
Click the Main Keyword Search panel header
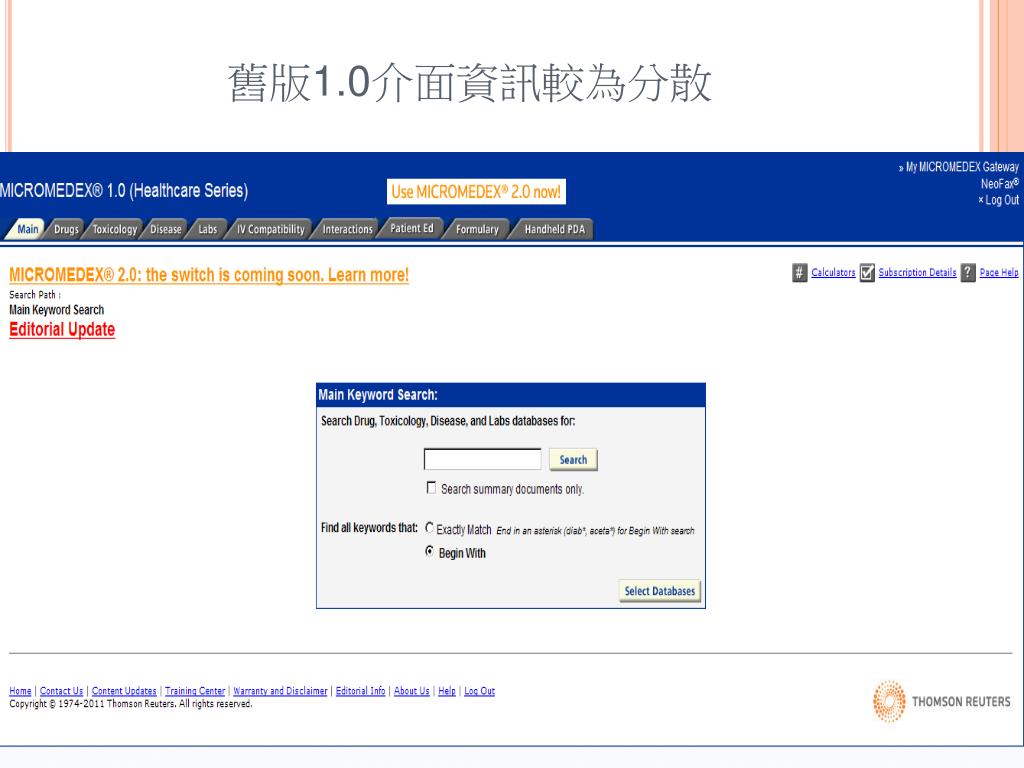tap(511, 394)
